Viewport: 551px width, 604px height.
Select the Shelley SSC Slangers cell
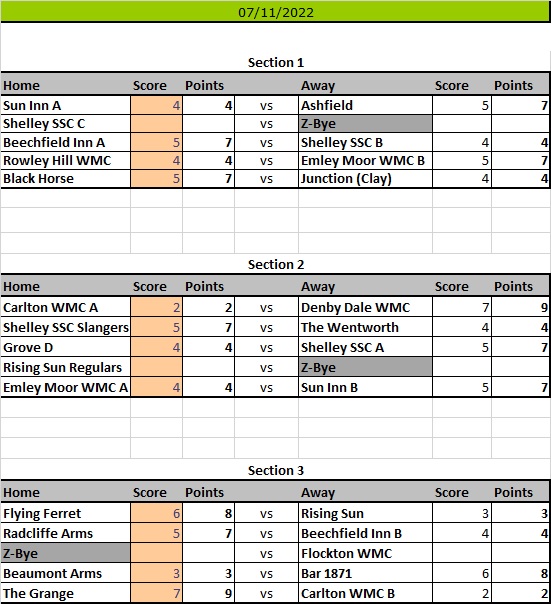(x=66, y=327)
